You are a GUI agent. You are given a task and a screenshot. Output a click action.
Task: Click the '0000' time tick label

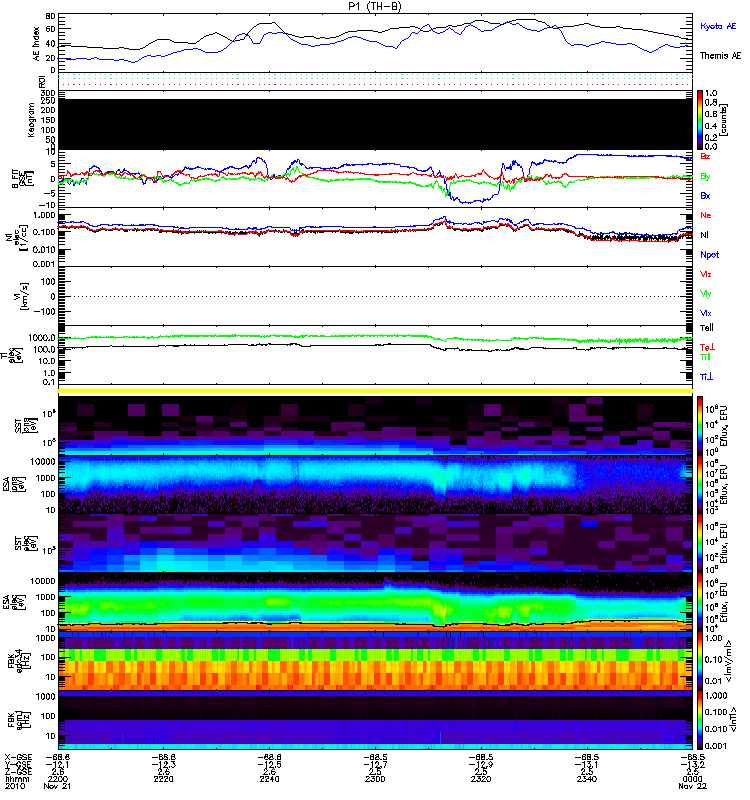coord(692,779)
